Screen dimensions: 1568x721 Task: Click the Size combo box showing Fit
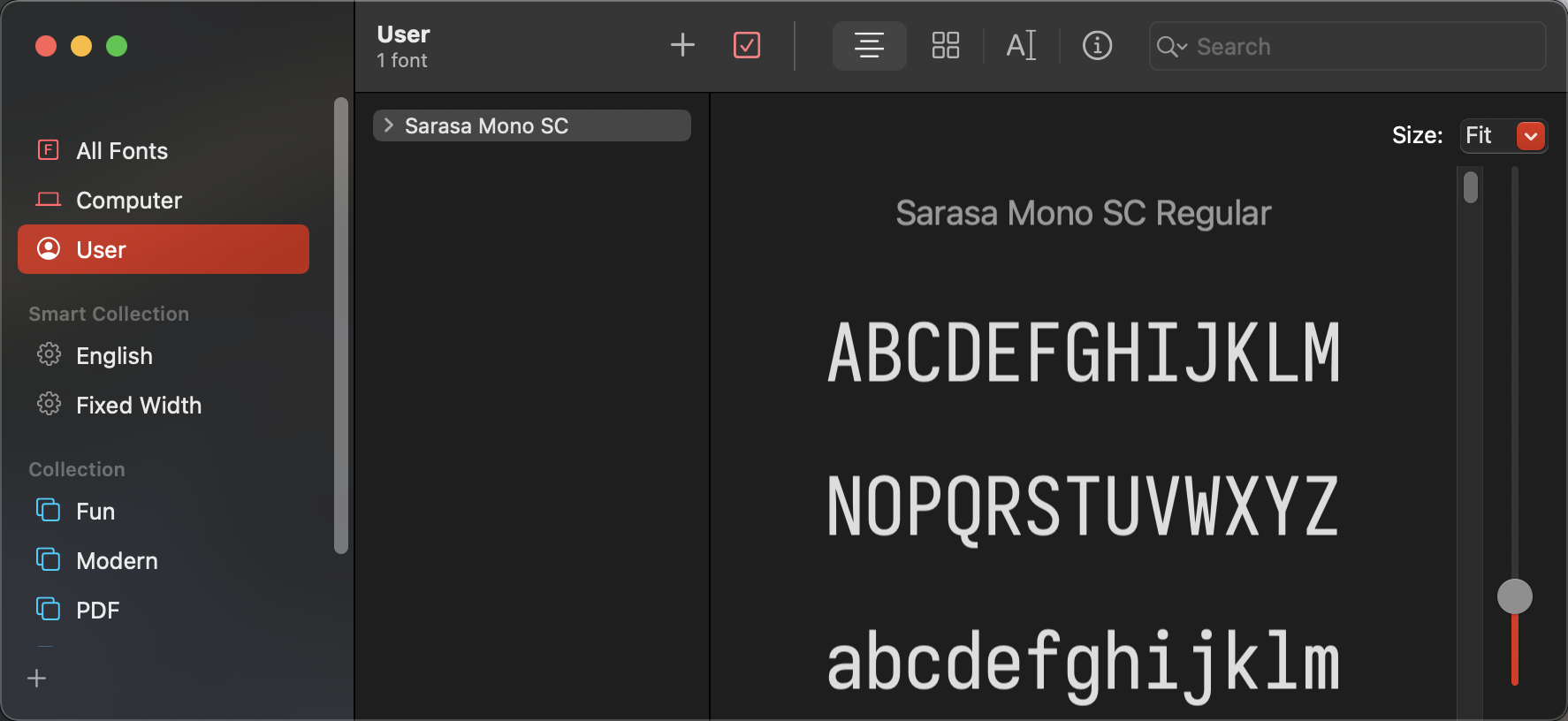pyautogui.click(x=1503, y=135)
